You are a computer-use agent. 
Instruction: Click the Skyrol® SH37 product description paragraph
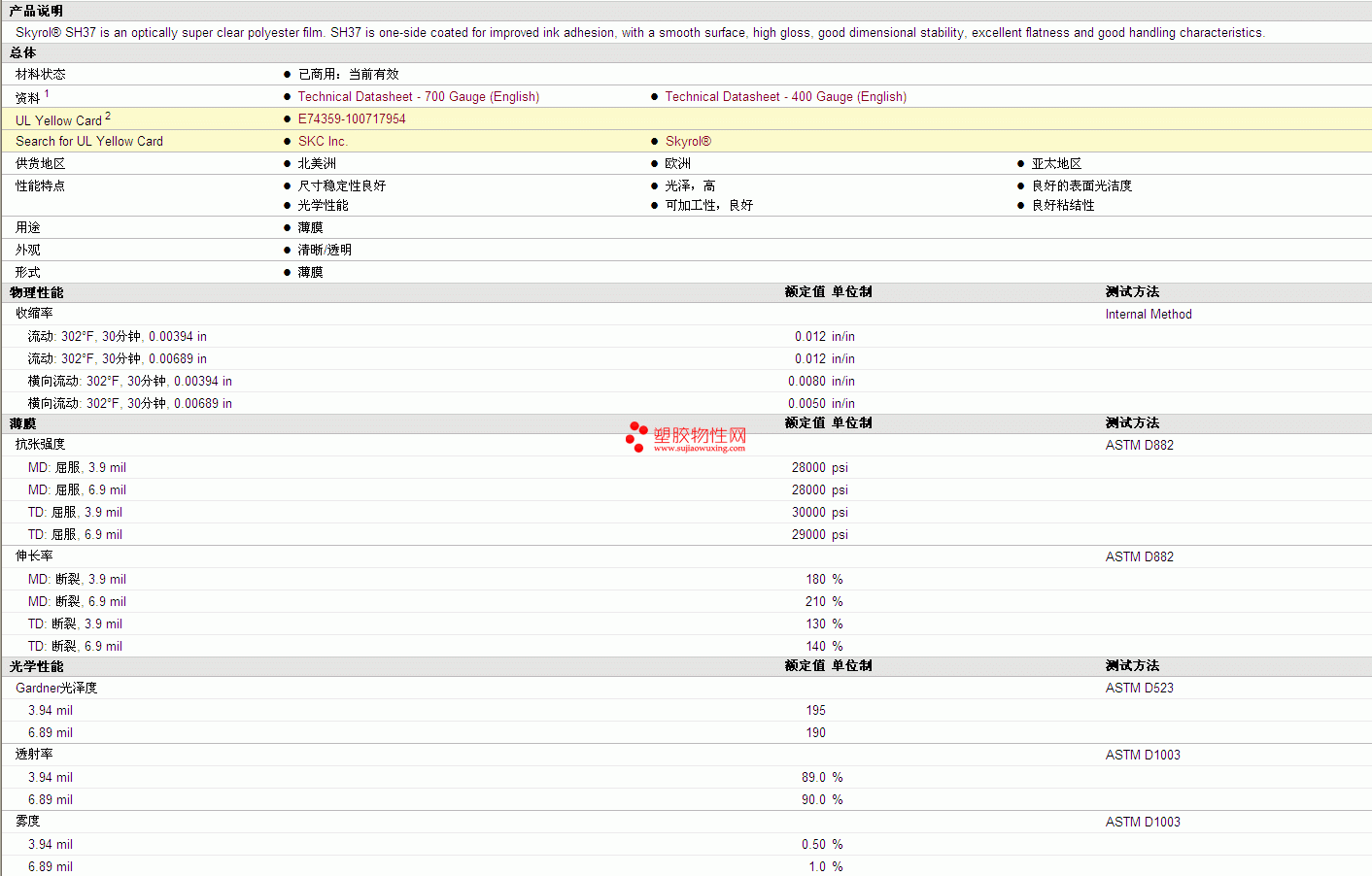coord(640,32)
